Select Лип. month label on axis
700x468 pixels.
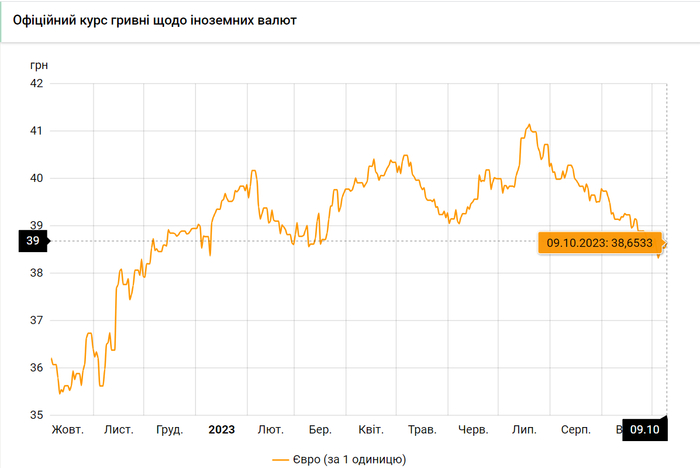[x=524, y=429]
